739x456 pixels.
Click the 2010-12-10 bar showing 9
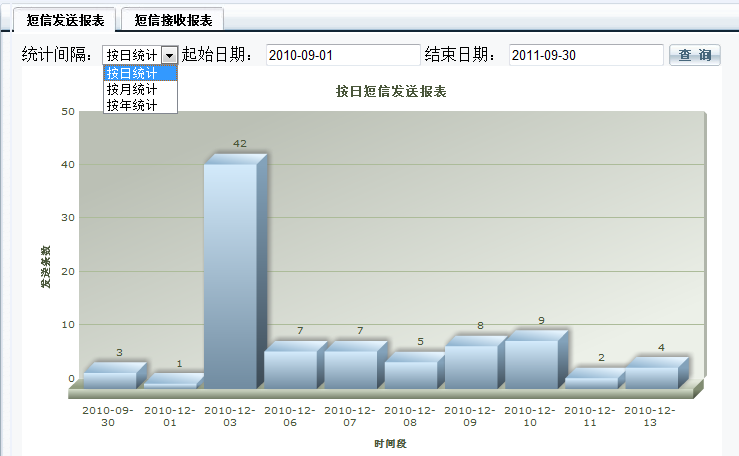(x=530, y=363)
